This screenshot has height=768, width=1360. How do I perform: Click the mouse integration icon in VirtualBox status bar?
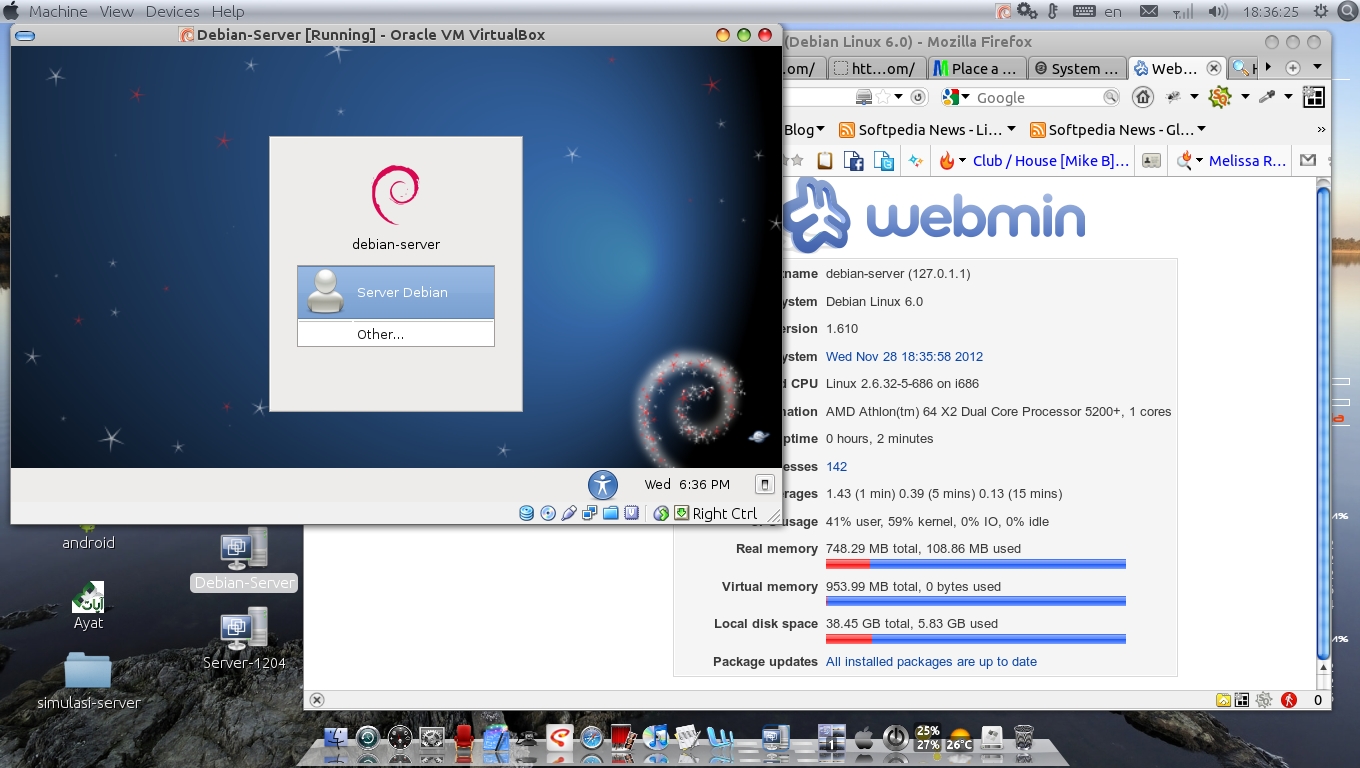click(661, 513)
